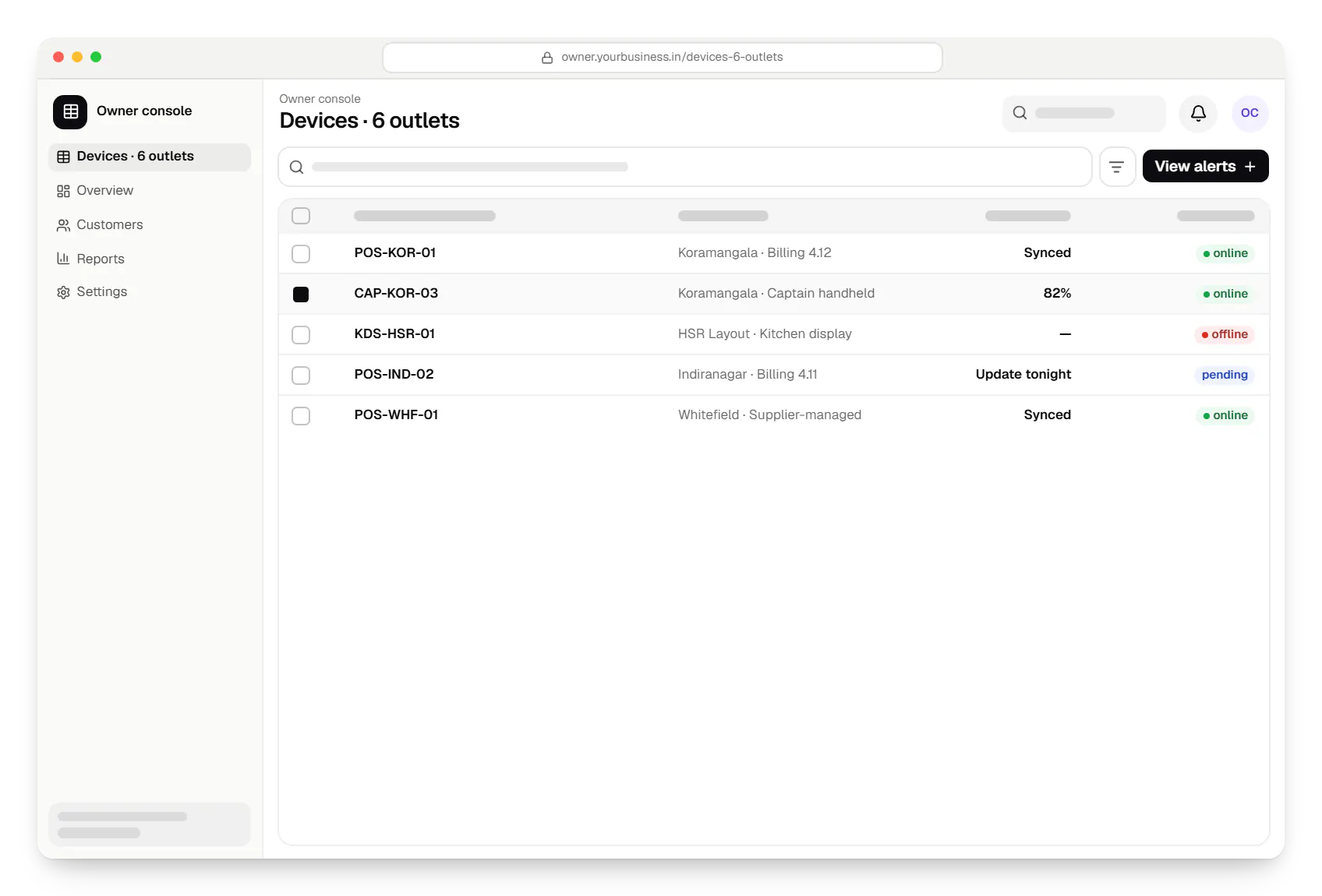The image size is (1322, 896).
Task: Click the CAP-KOR-03 device name
Action: coord(396,294)
